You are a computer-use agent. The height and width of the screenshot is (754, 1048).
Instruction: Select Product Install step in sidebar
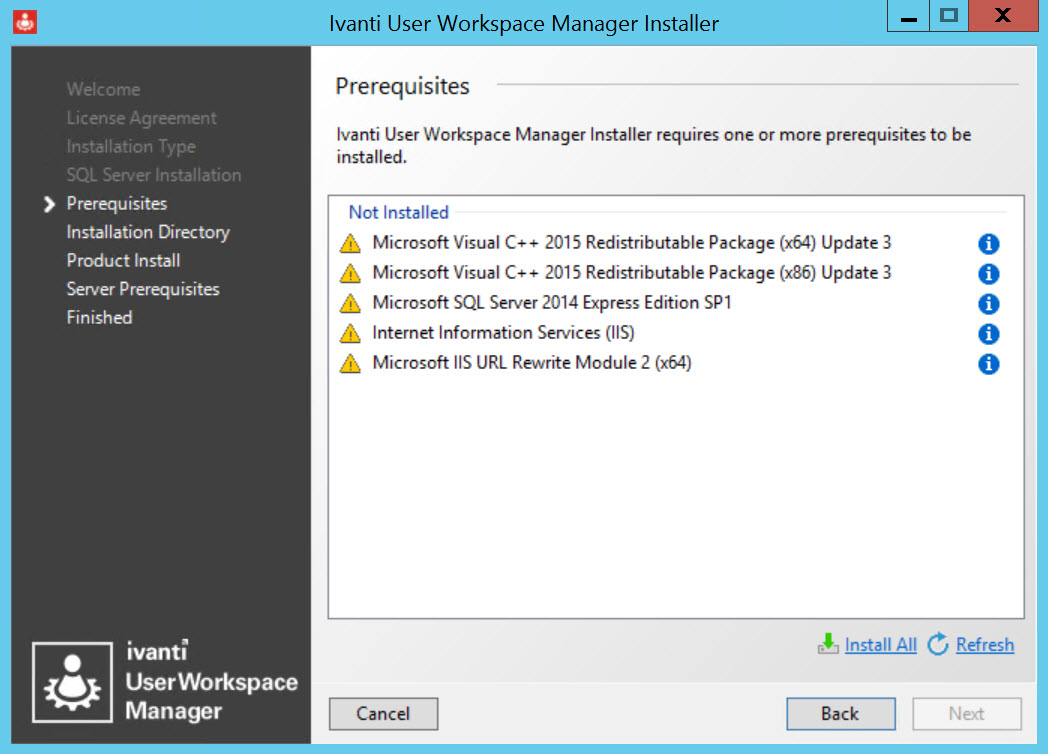[x=123, y=260]
